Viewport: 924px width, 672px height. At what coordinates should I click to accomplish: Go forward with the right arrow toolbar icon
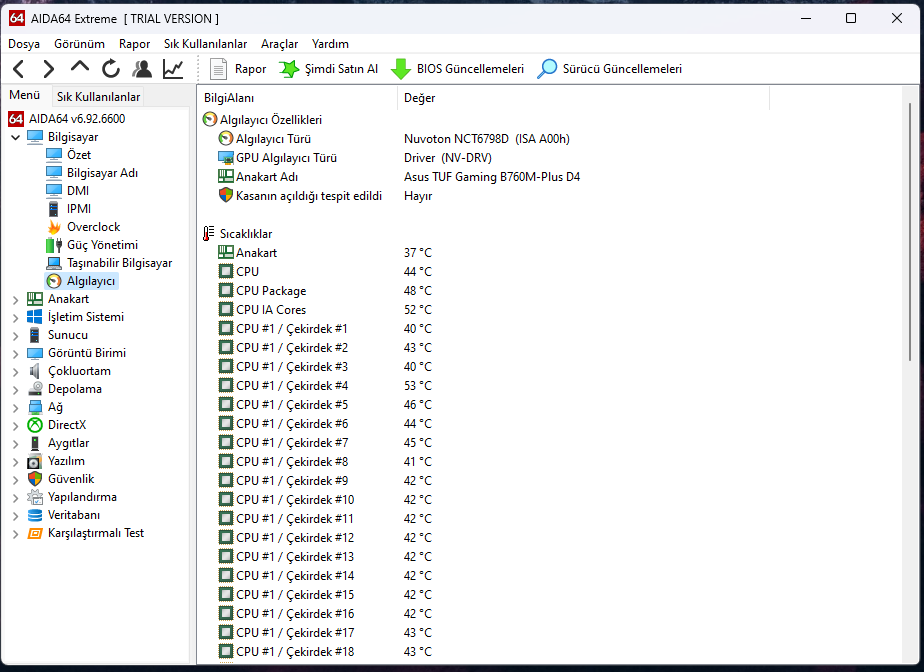tap(49, 69)
